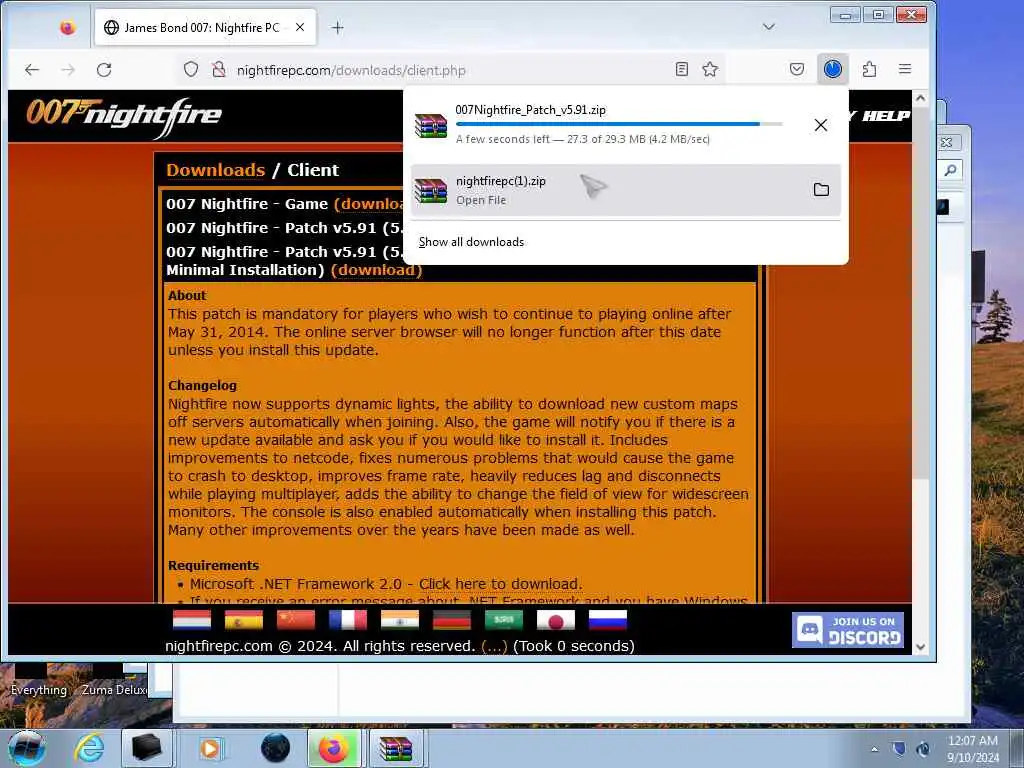Viewport: 1024px width, 768px height.
Task: Click the forward navigation arrow
Action: (x=68, y=70)
